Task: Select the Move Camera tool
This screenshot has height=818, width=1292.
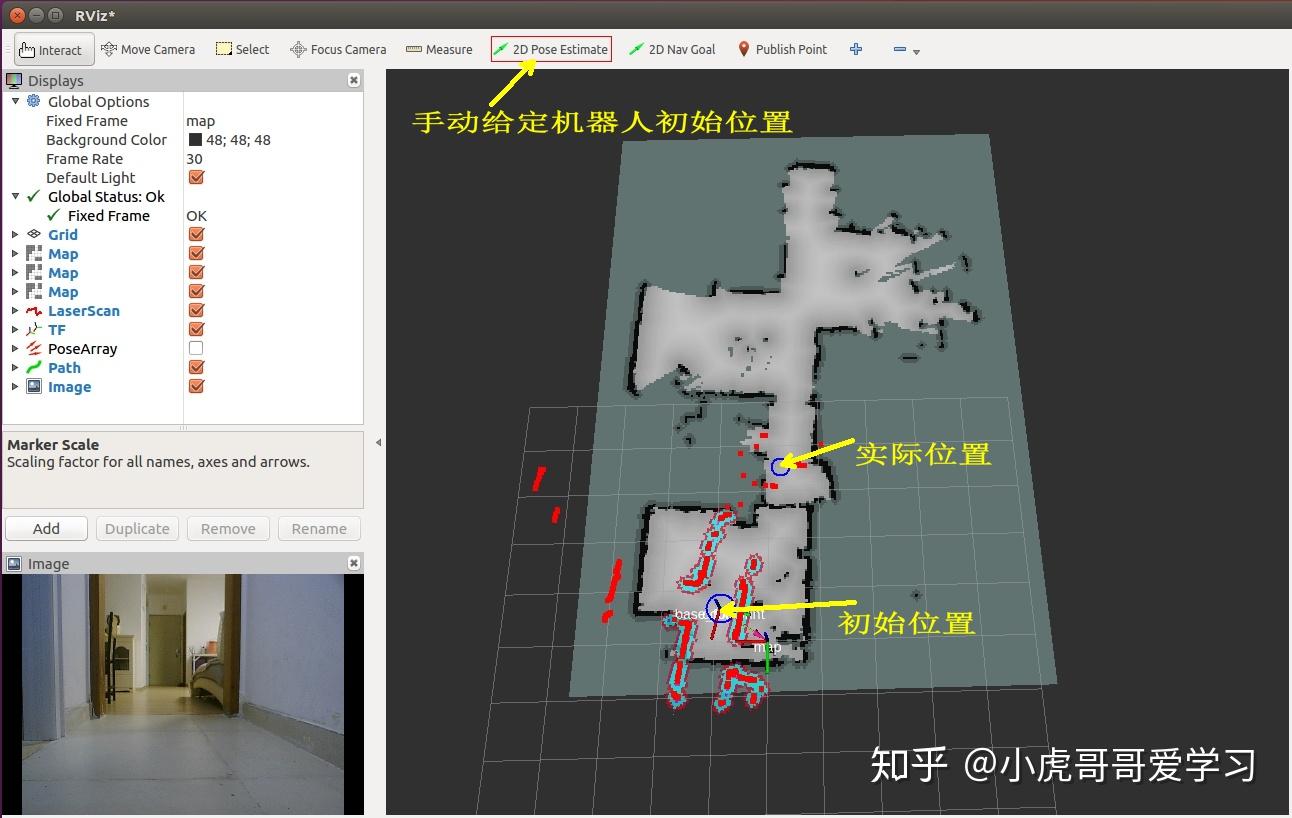Action: 148,48
